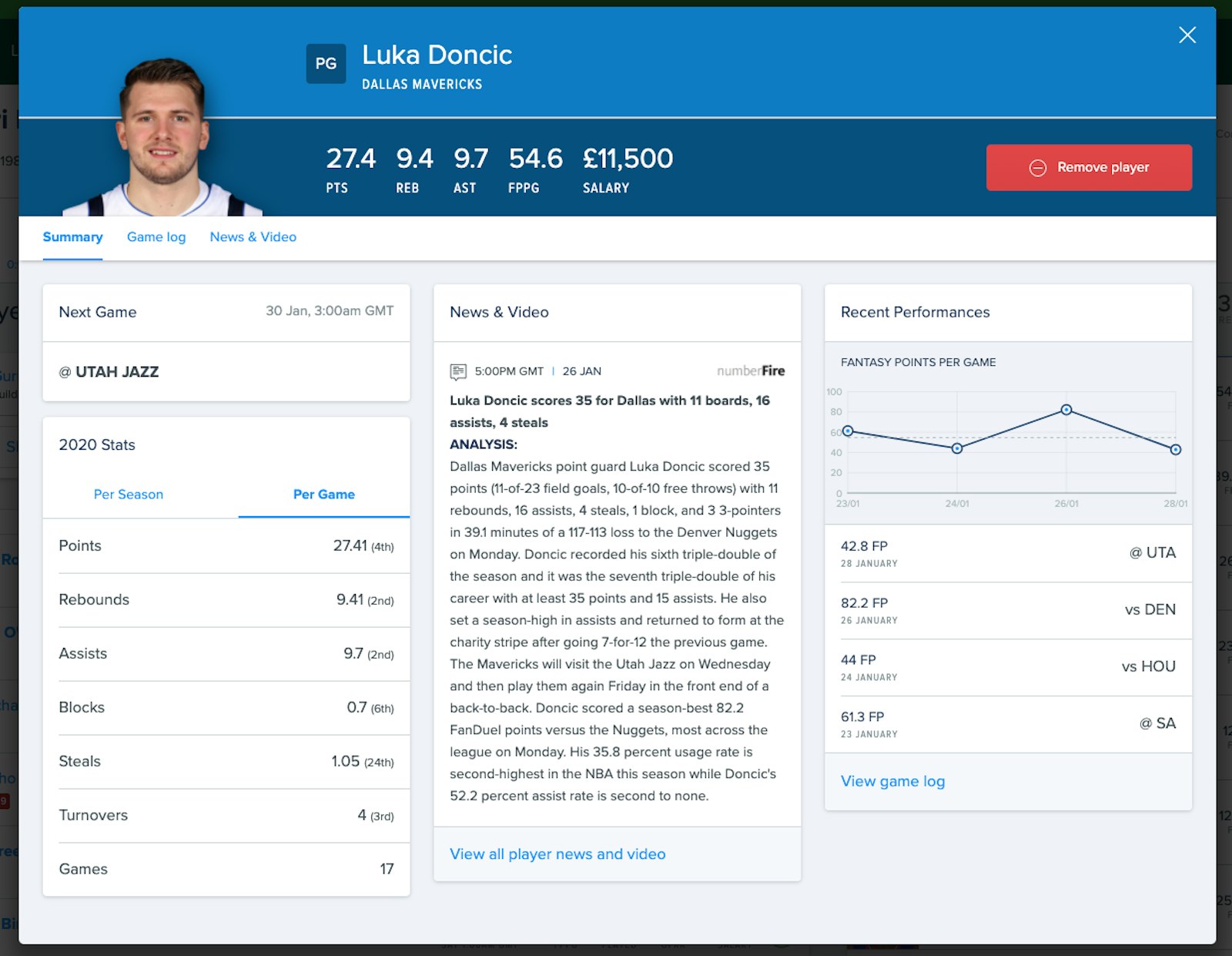Open View all player news and video
The image size is (1232, 956).
[557, 854]
